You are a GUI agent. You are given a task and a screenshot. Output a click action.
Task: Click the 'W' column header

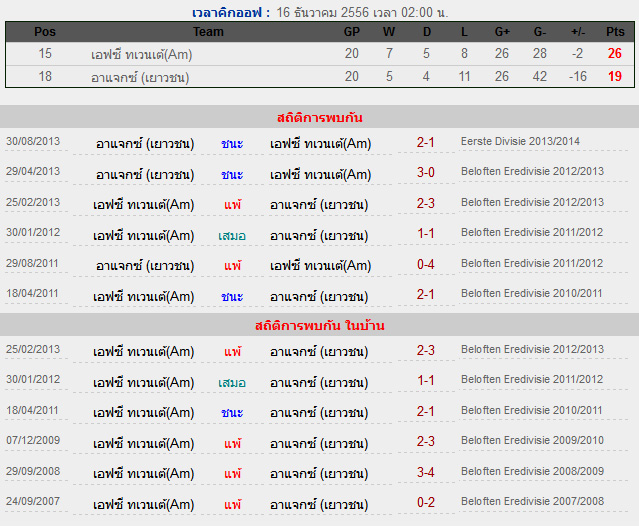(389, 32)
